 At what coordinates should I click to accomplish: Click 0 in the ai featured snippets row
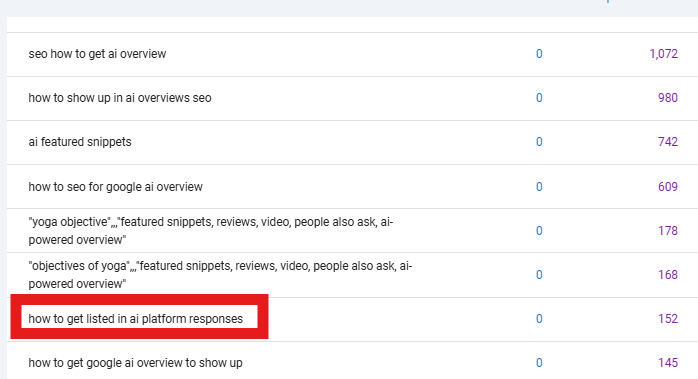click(x=539, y=142)
